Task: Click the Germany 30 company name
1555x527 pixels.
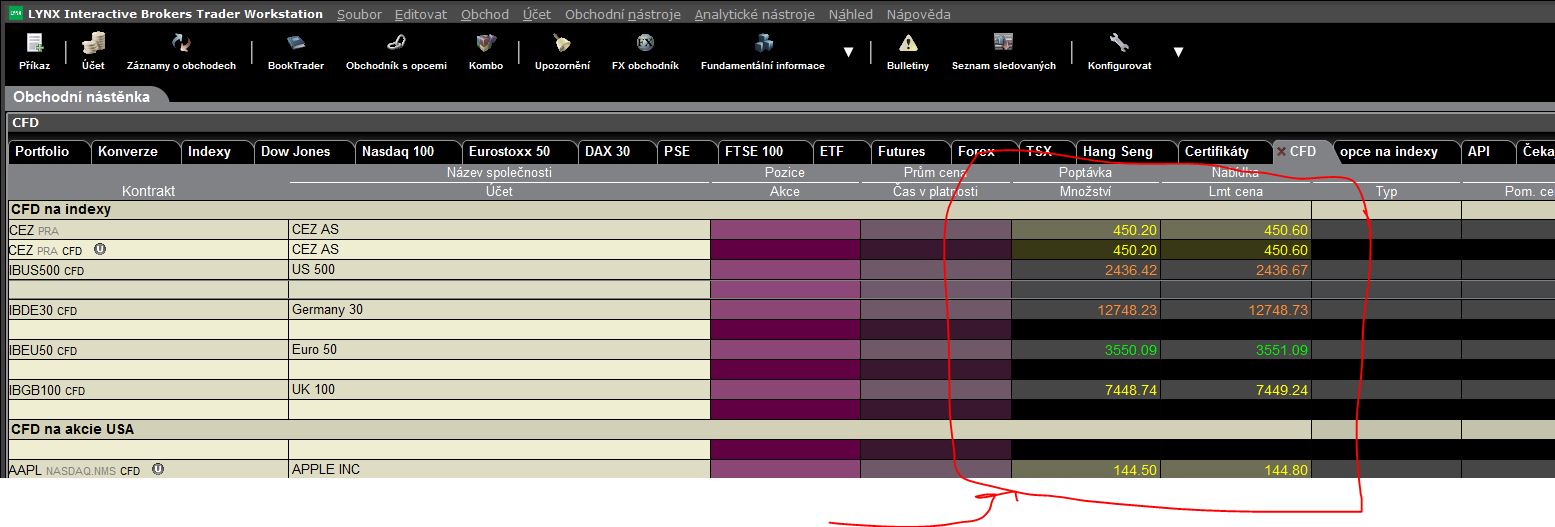Action: coord(327,310)
